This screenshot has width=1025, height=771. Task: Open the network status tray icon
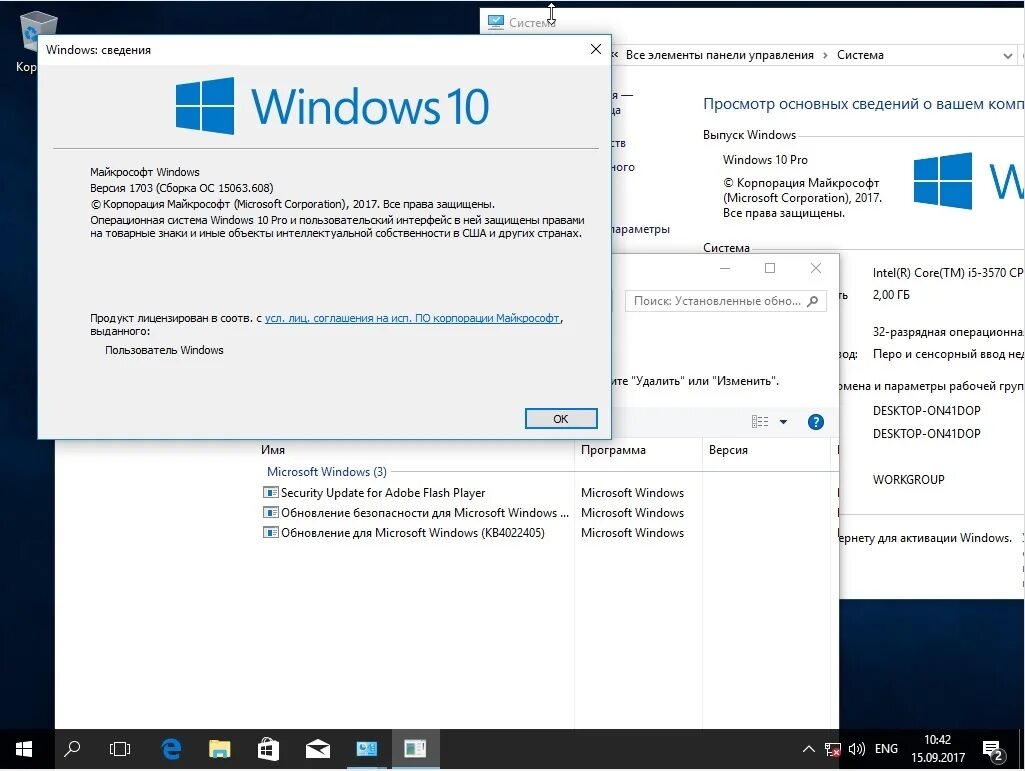pyautogui.click(x=832, y=749)
